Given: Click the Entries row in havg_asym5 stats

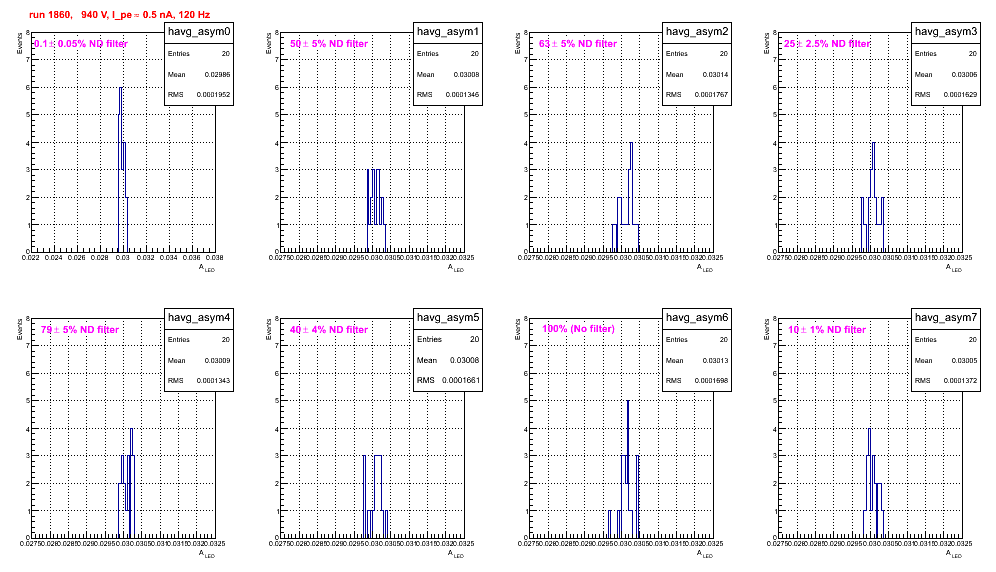Looking at the screenshot, I should tap(448, 339).
